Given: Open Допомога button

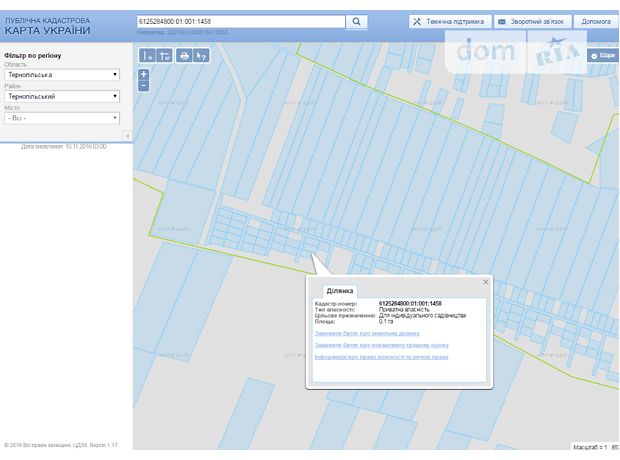Looking at the screenshot, I should point(595,22).
